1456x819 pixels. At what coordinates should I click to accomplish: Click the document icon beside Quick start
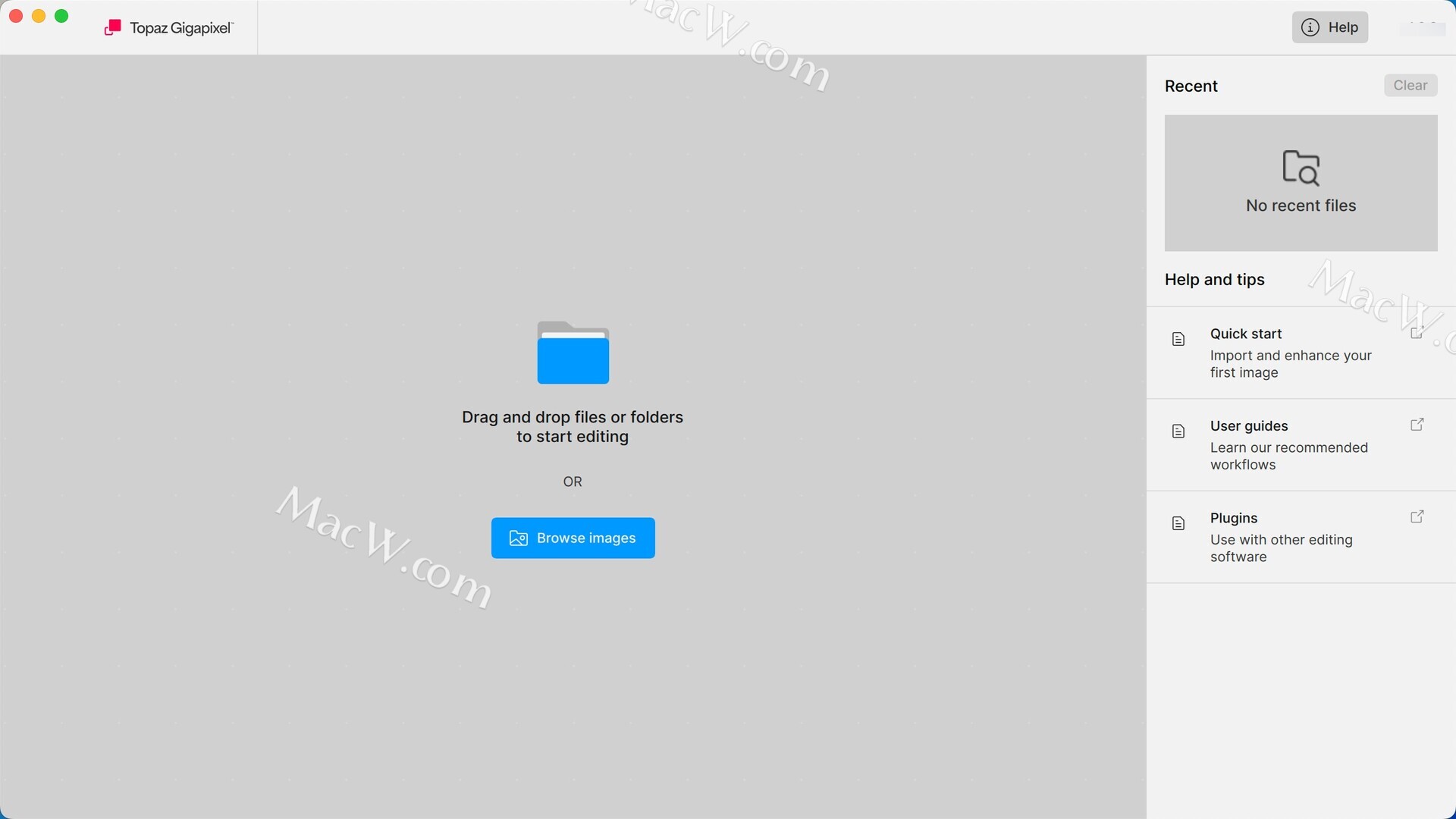1178,339
